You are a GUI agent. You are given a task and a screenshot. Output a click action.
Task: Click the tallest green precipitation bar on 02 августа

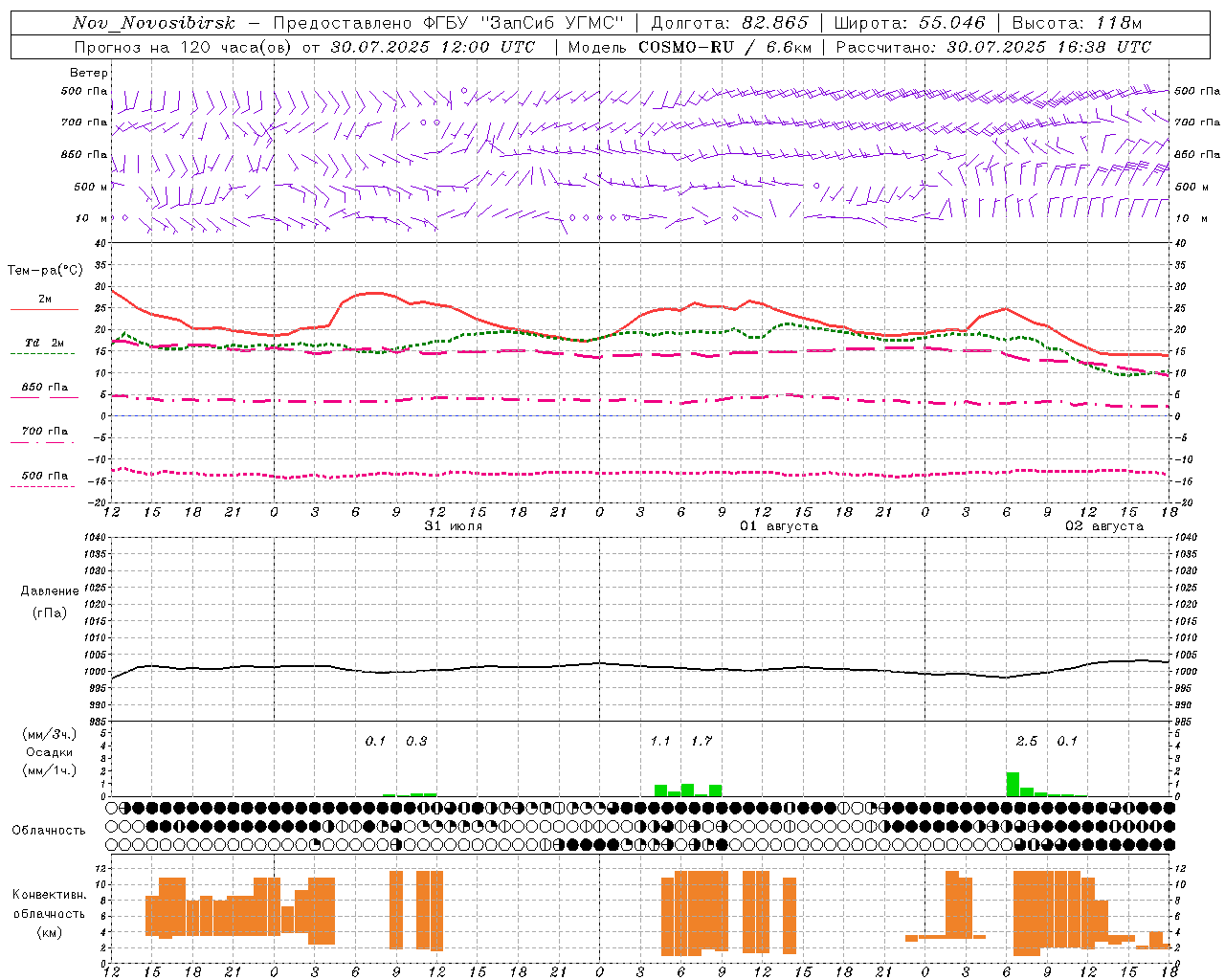click(x=1013, y=784)
